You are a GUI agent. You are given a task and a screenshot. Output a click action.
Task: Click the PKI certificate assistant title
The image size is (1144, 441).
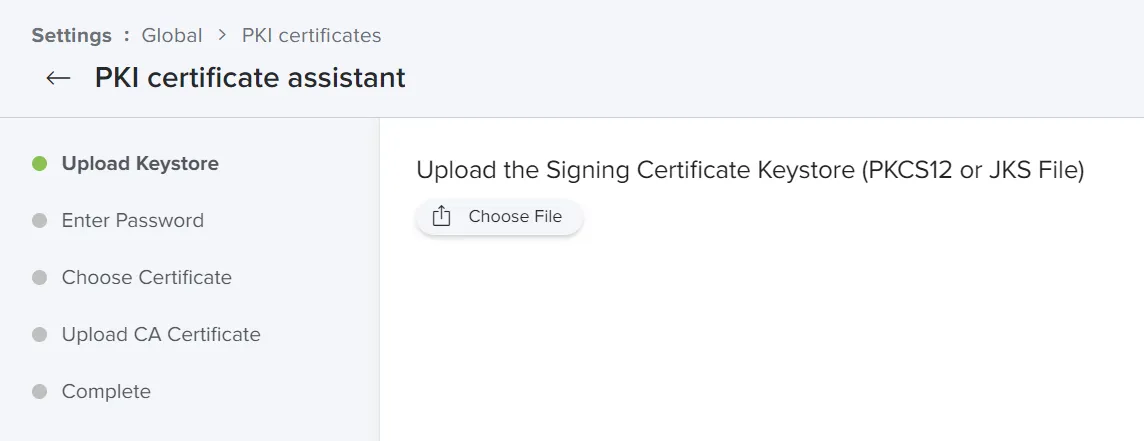click(x=250, y=77)
